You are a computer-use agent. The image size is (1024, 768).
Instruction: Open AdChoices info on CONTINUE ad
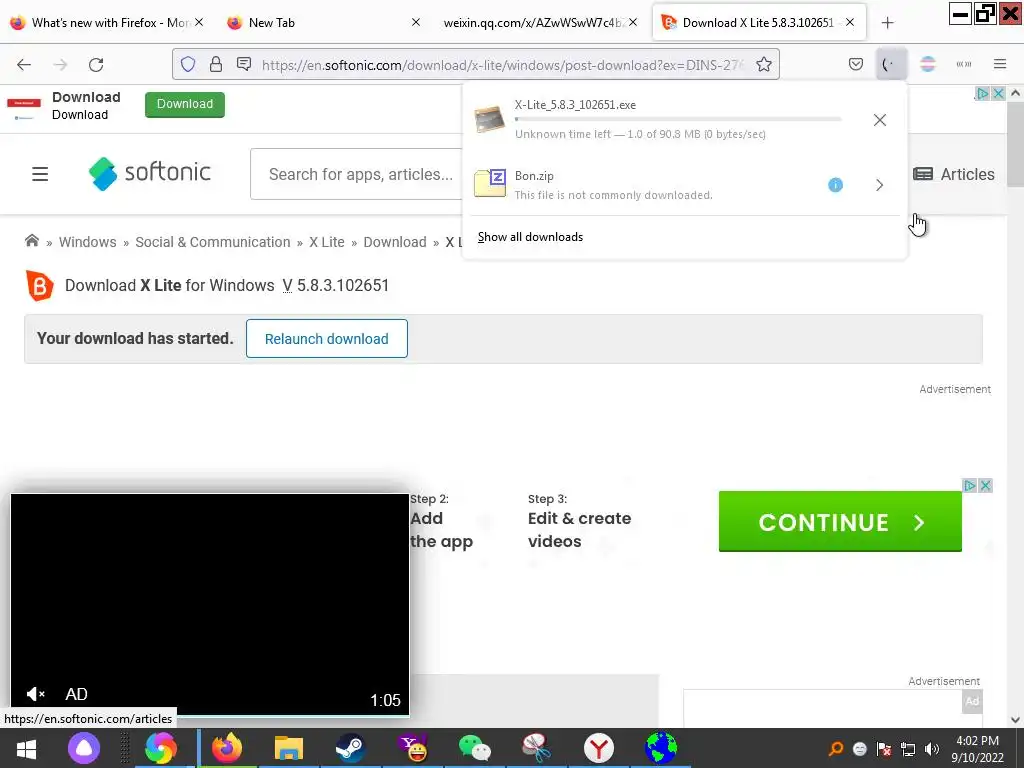970,485
